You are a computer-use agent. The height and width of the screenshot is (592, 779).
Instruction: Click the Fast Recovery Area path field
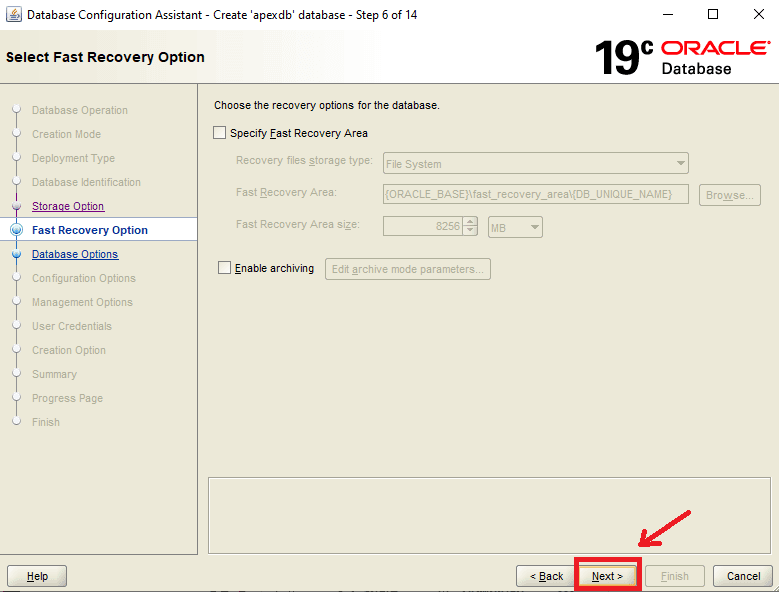point(536,194)
